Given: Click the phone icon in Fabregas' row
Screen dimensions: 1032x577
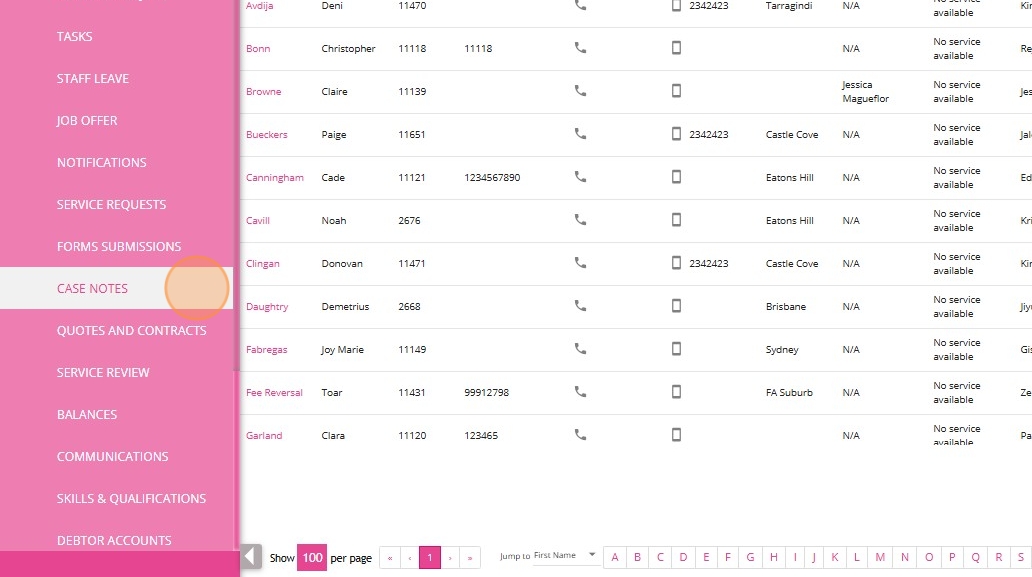Looking at the screenshot, I should (x=580, y=349).
